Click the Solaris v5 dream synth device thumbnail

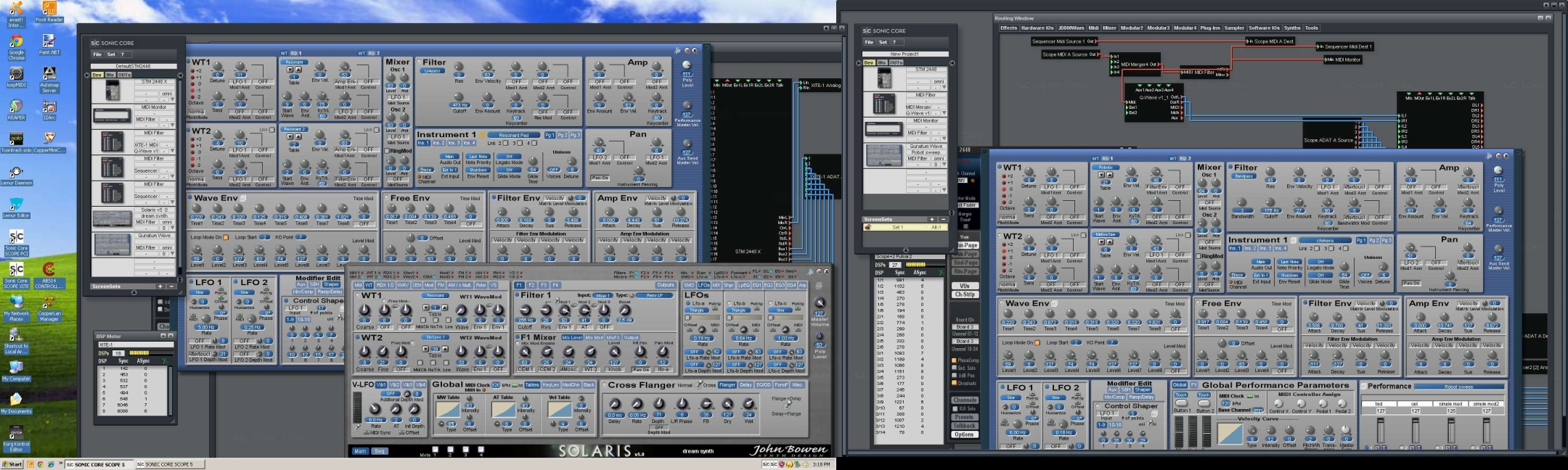click(113, 219)
